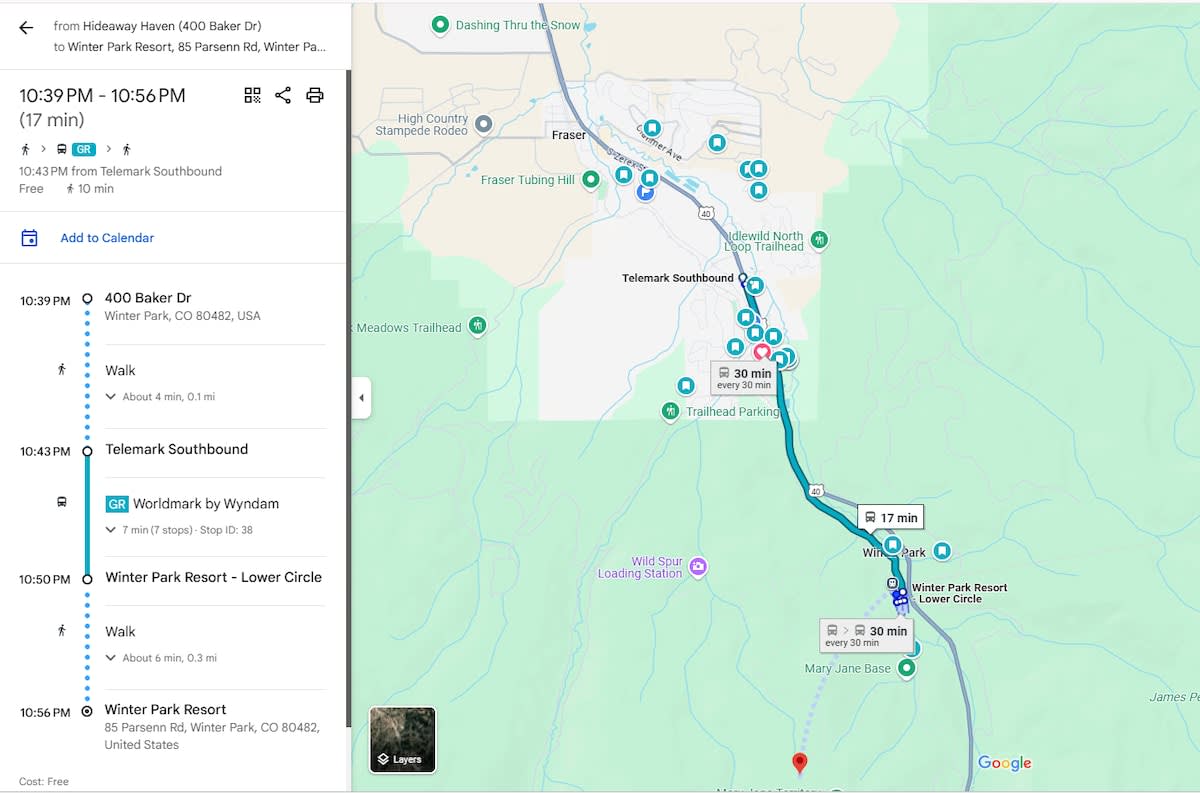Click the parking marker near Fraser Tubing Hill

646,193
